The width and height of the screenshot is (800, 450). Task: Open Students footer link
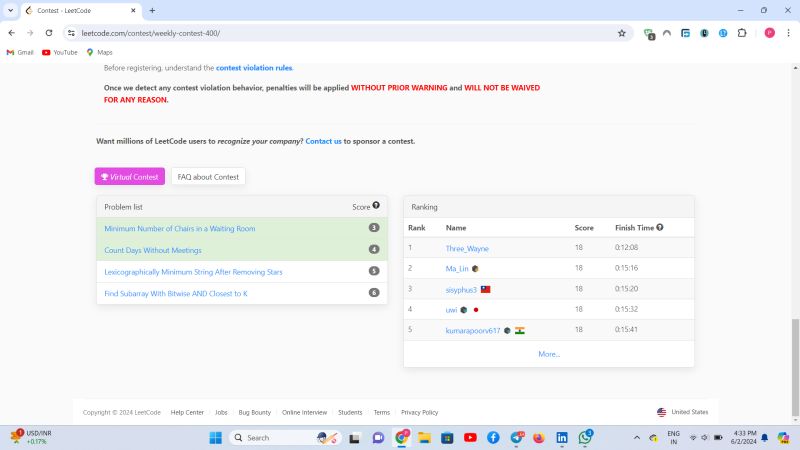(x=350, y=412)
